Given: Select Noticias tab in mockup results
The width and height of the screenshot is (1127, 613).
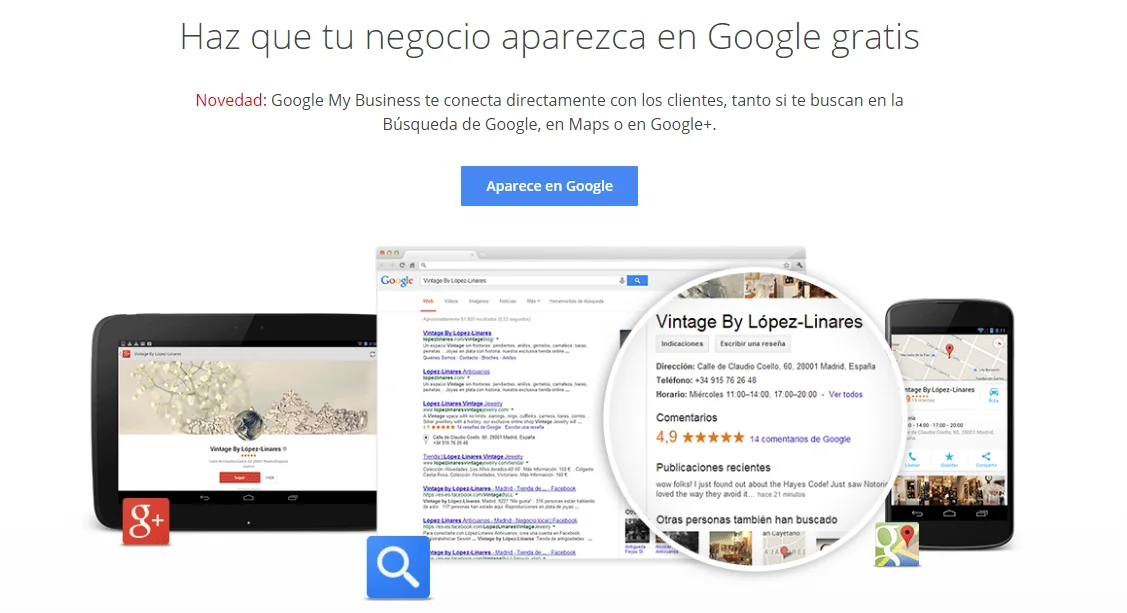Looking at the screenshot, I should 507,301.
